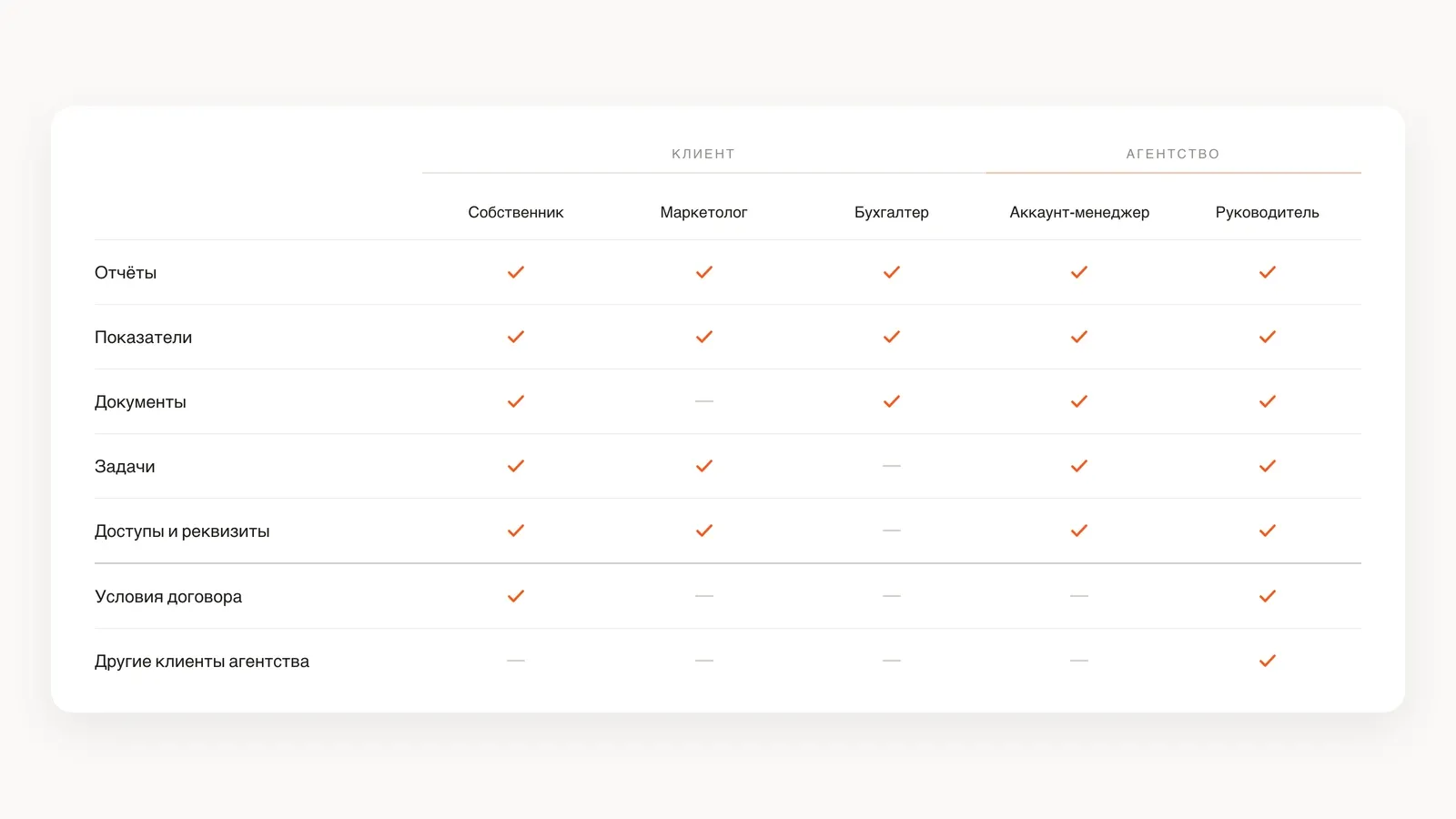Click the Маркетолог column header

703,212
